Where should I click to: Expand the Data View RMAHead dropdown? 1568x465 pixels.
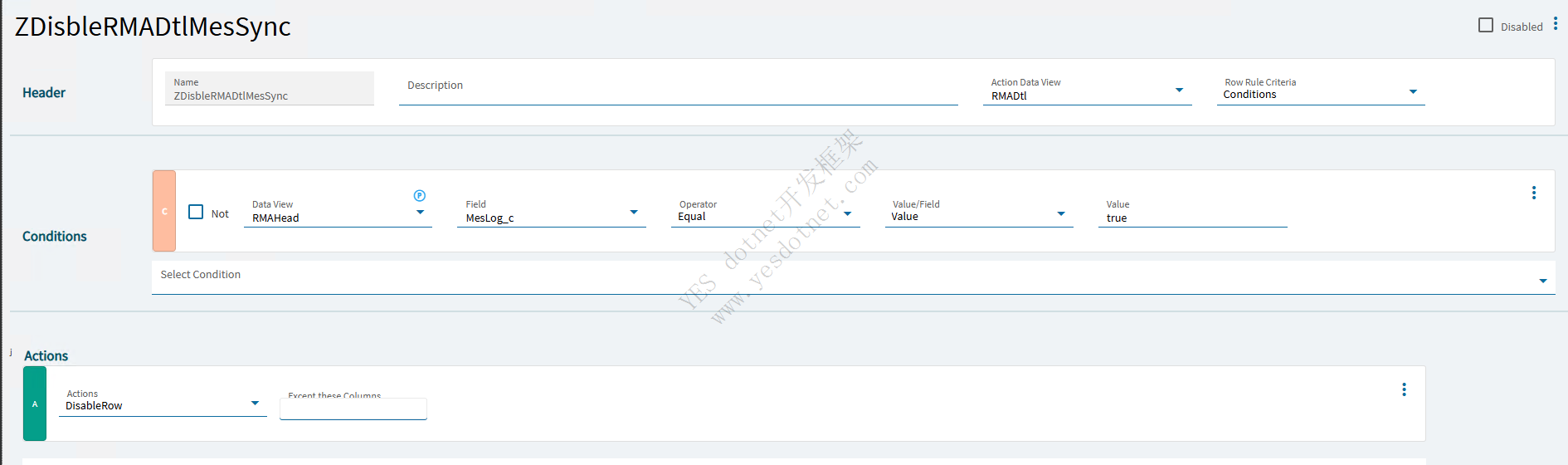(x=420, y=213)
